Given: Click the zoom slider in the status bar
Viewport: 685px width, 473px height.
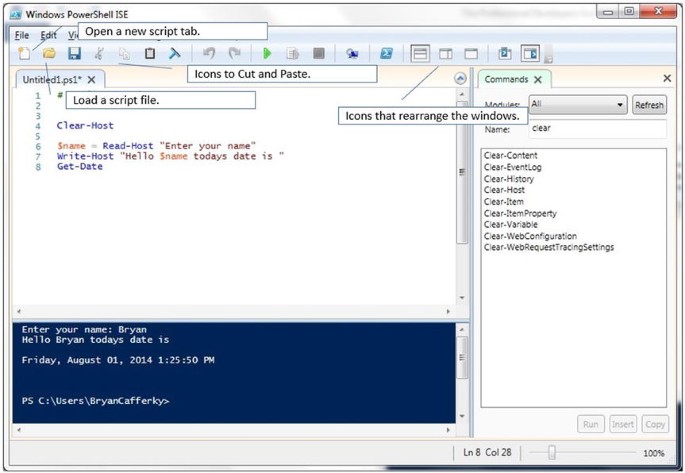Looking at the screenshot, I should tap(551, 453).
